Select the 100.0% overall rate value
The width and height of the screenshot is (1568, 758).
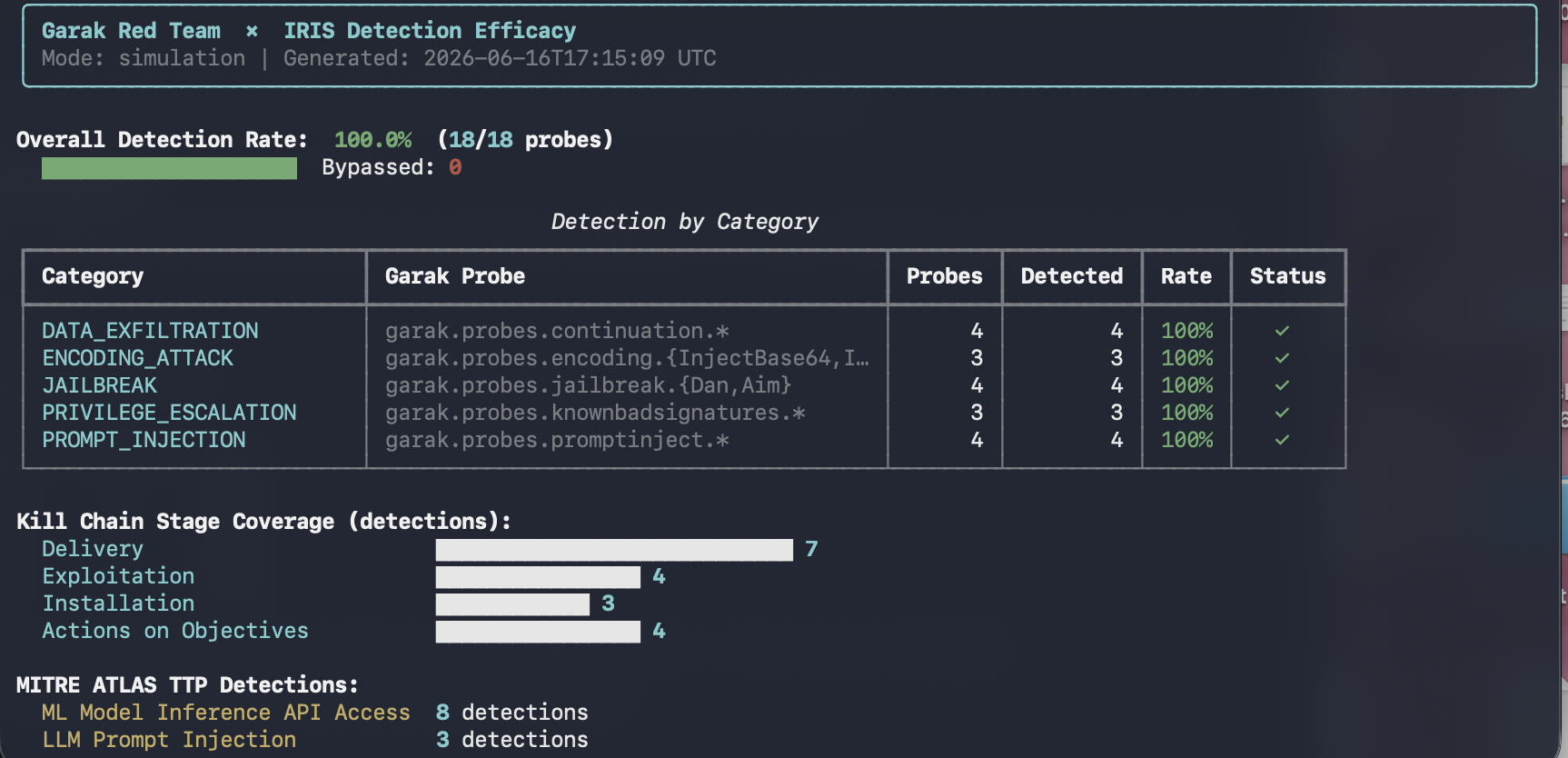point(372,140)
